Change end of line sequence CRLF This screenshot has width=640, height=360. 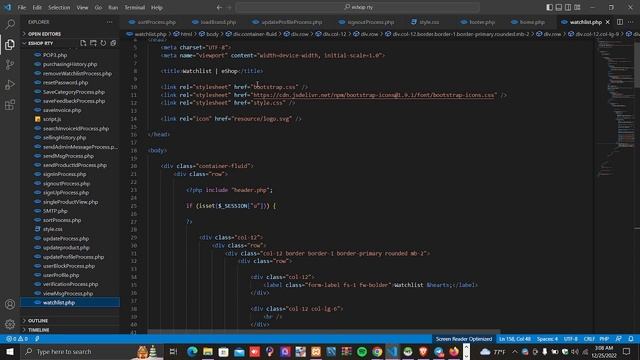click(x=589, y=339)
